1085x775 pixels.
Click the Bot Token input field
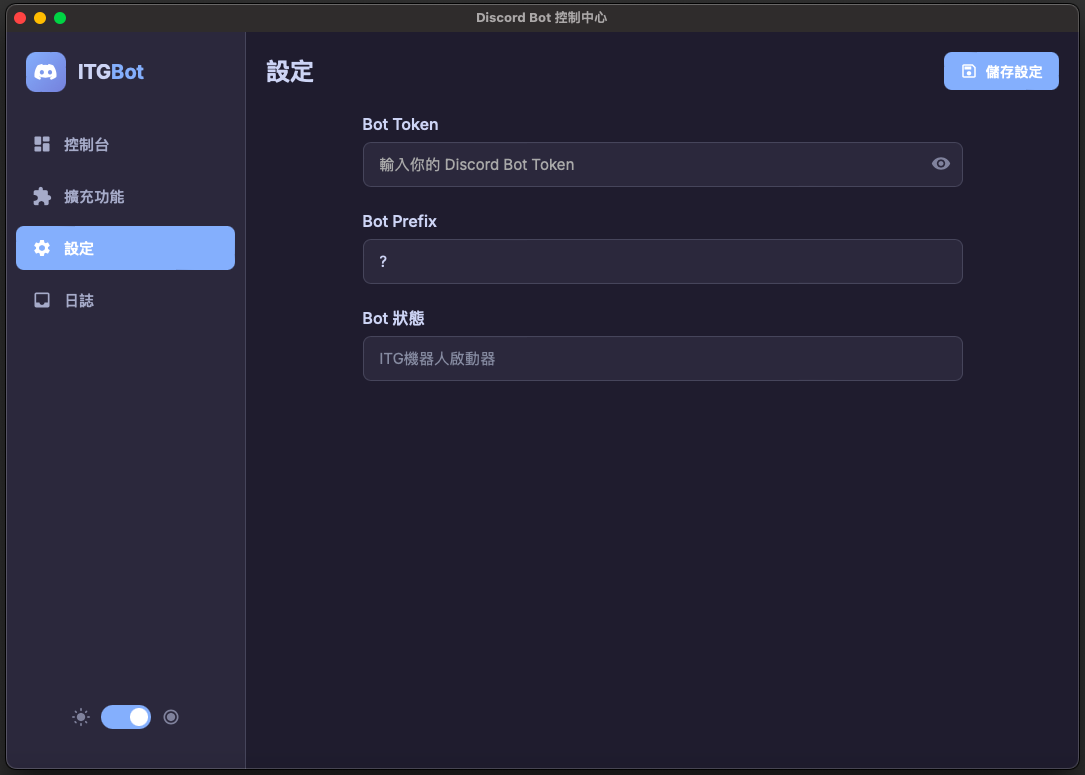(662, 164)
